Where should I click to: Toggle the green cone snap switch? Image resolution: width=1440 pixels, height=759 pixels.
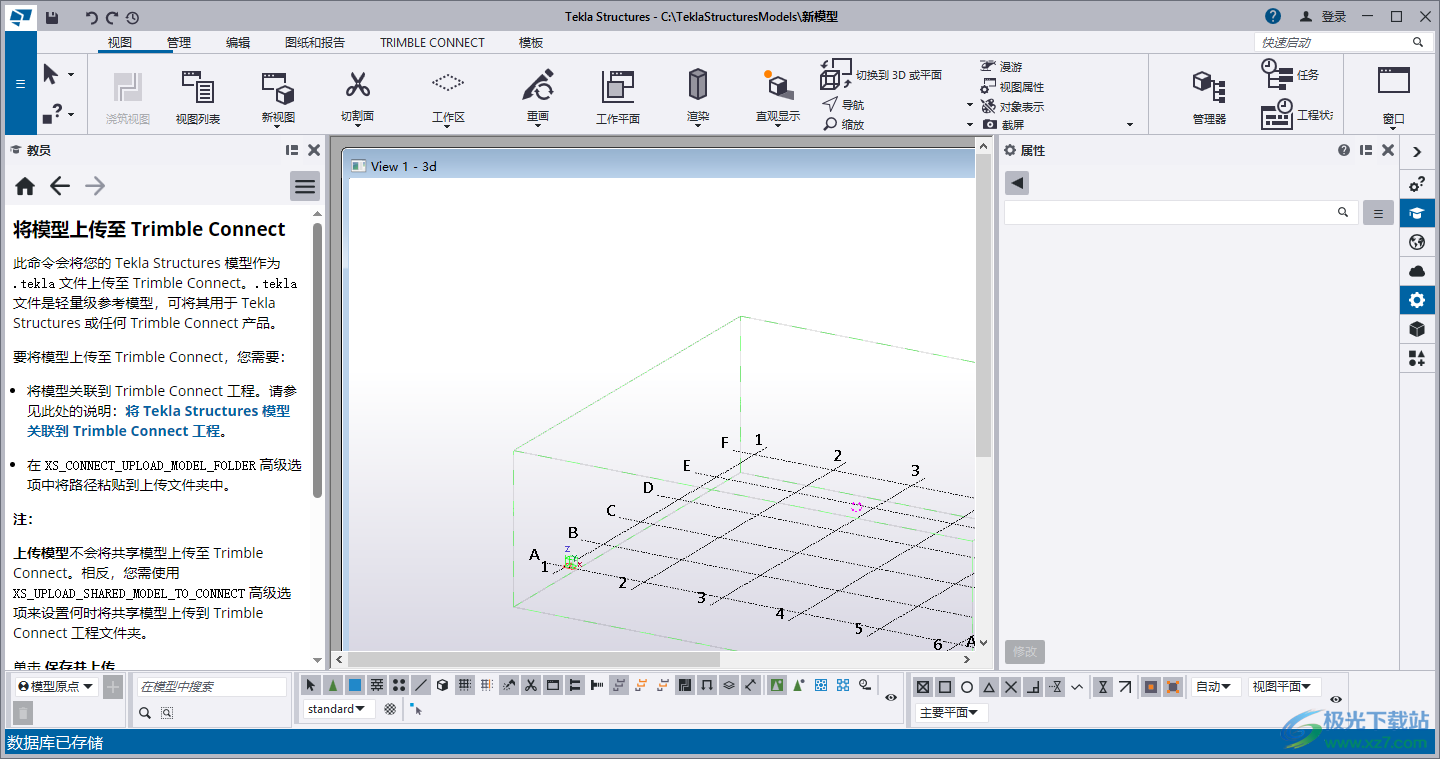point(333,685)
